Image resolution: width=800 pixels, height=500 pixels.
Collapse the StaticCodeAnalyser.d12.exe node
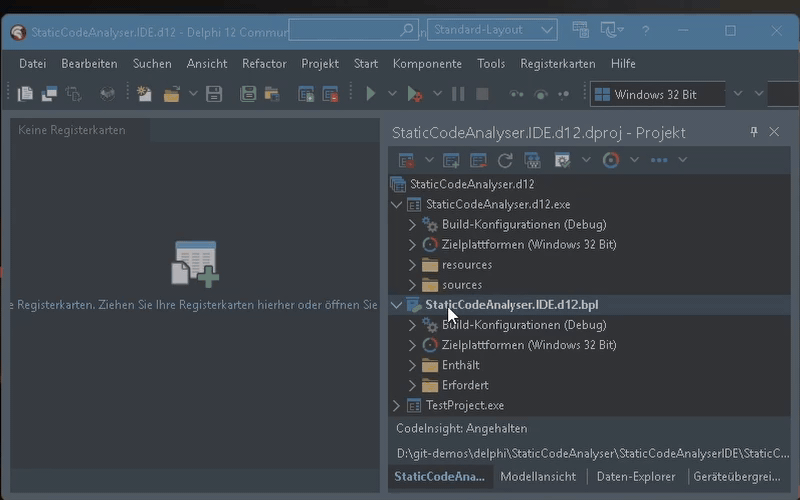click(396, 205)
